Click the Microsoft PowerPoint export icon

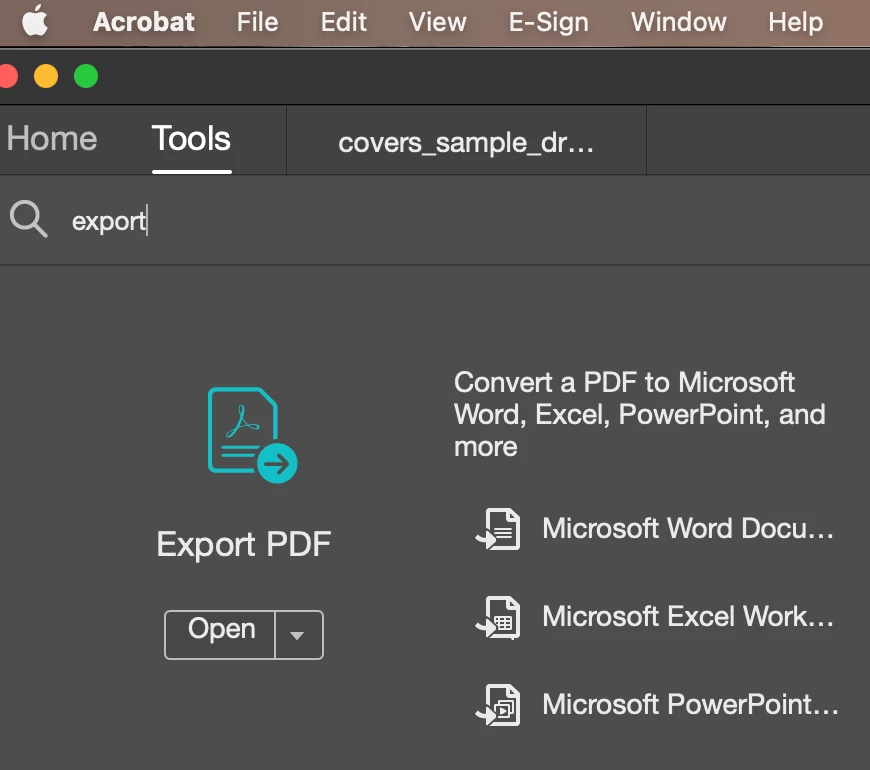click(x=498, y=705)
